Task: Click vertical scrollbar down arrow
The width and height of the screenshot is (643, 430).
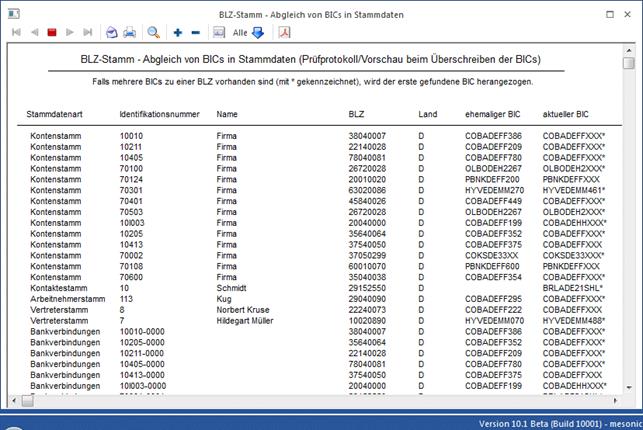Action: [628, 389]
